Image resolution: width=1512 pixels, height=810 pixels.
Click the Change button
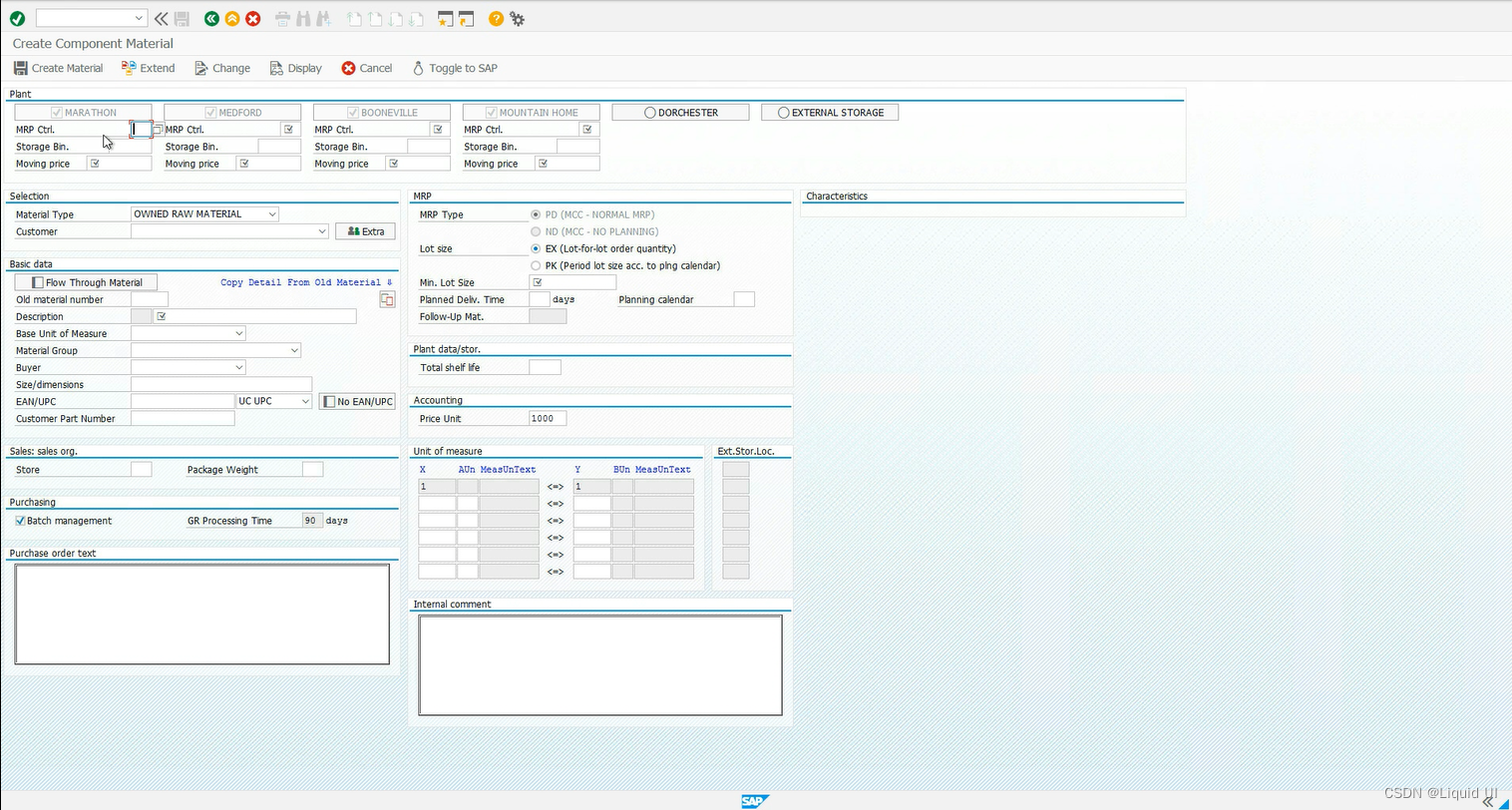[x=221, y=68]
